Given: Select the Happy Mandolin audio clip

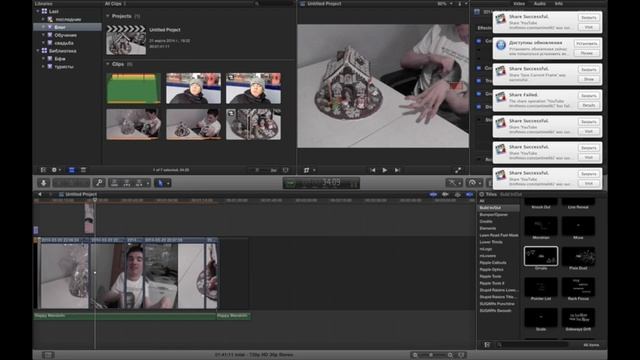Looking at the screenshot, I should point(124,316).
